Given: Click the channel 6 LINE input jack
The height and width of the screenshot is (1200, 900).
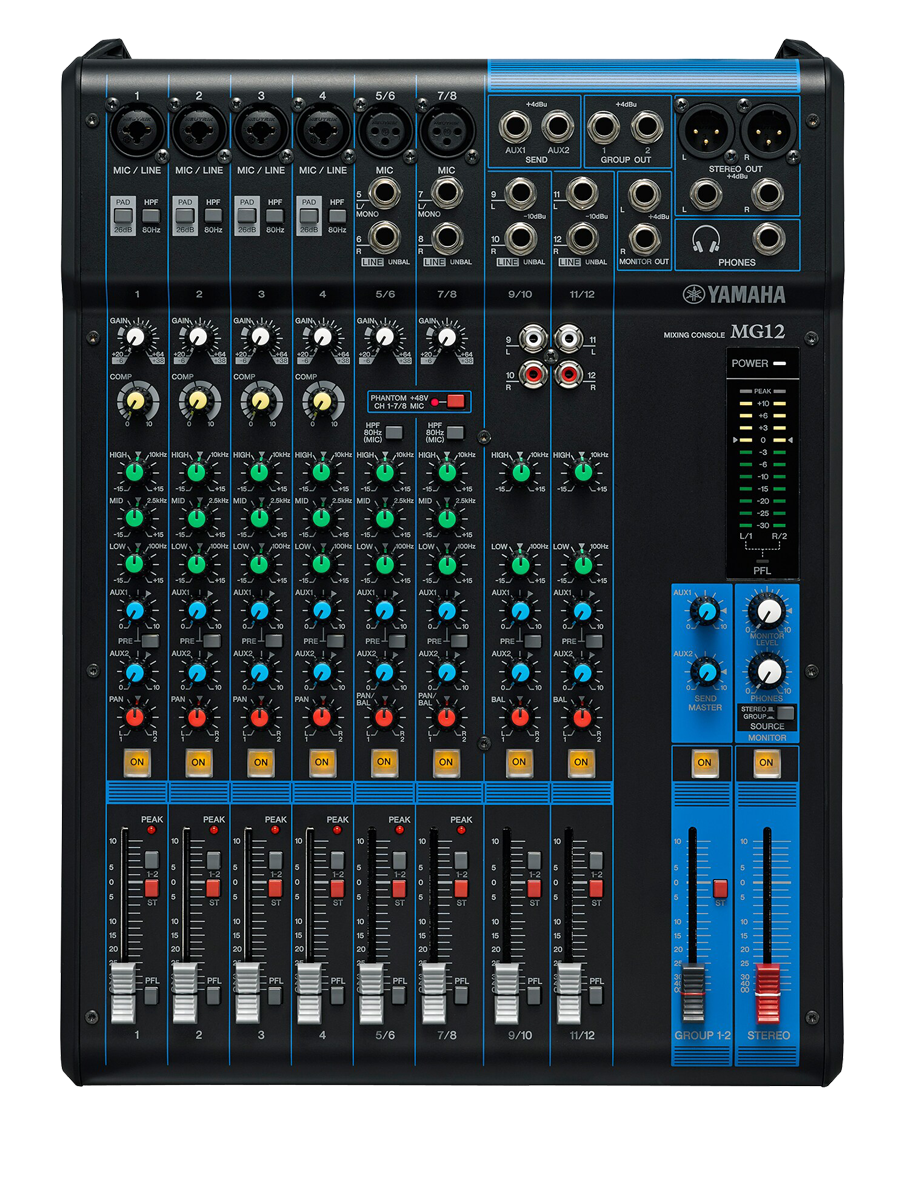Looking at the screenshot, I should point(386,238).
